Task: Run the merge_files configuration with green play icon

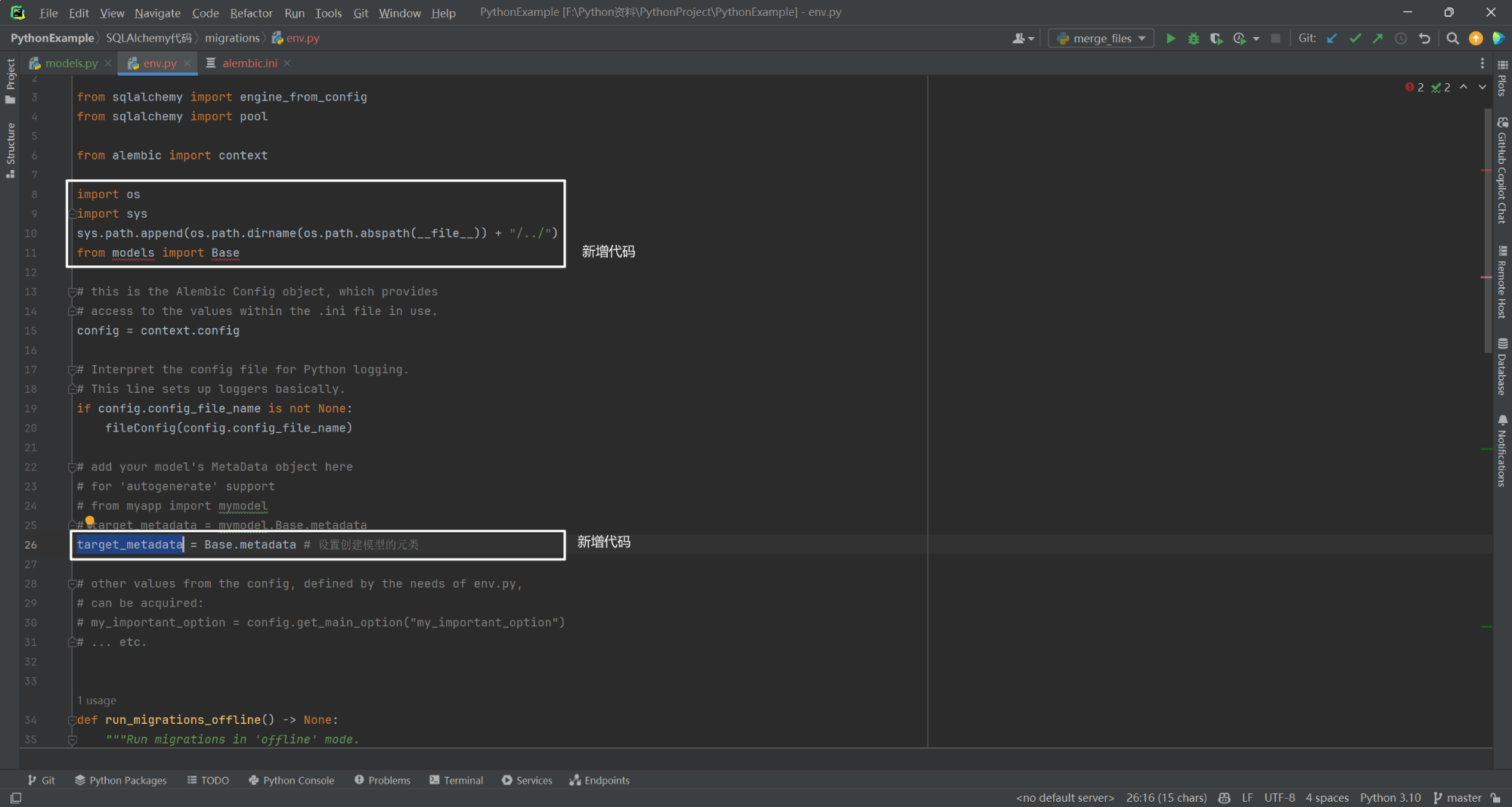Action: (x=1171, y=38)
